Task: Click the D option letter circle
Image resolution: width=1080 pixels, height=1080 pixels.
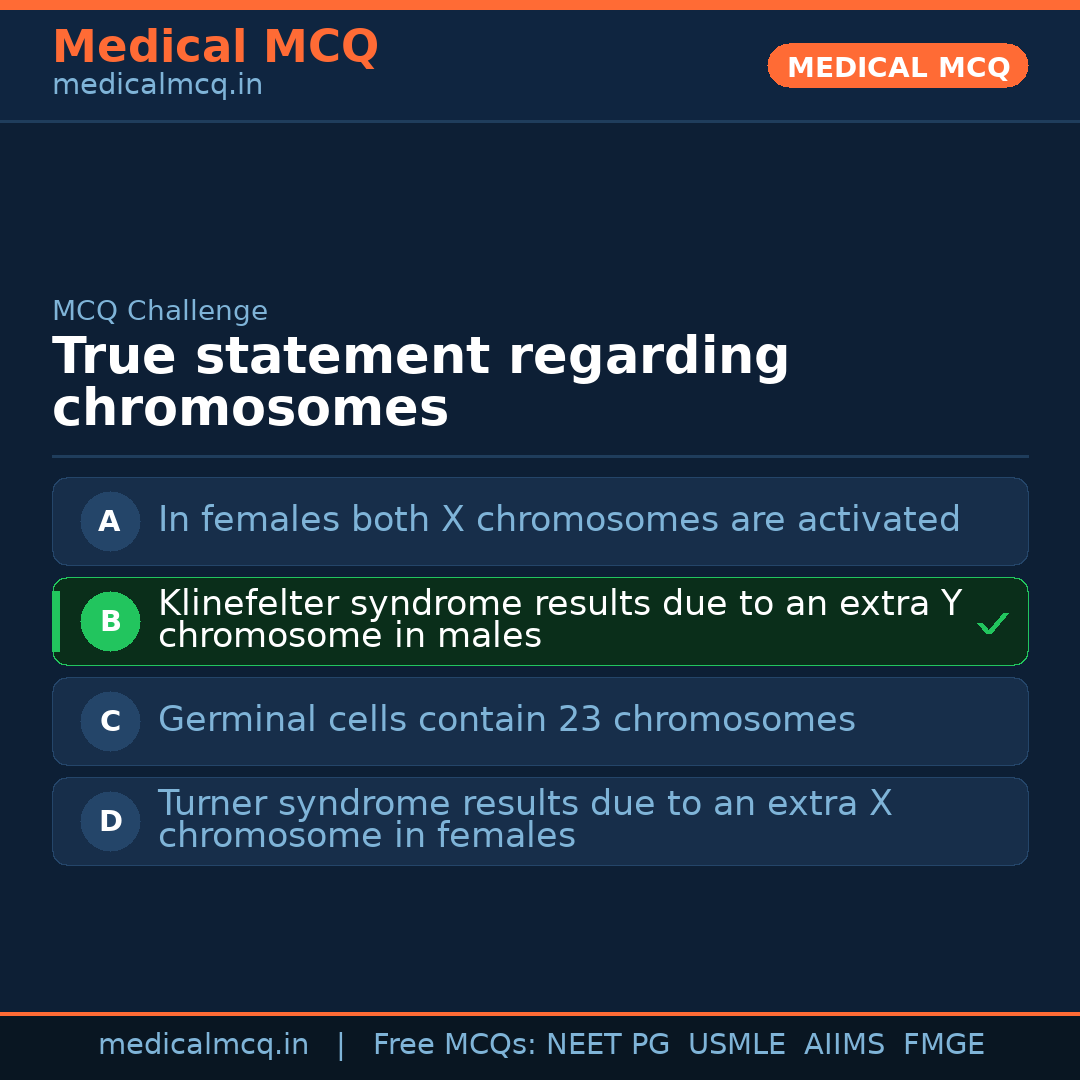Action: 110,821
